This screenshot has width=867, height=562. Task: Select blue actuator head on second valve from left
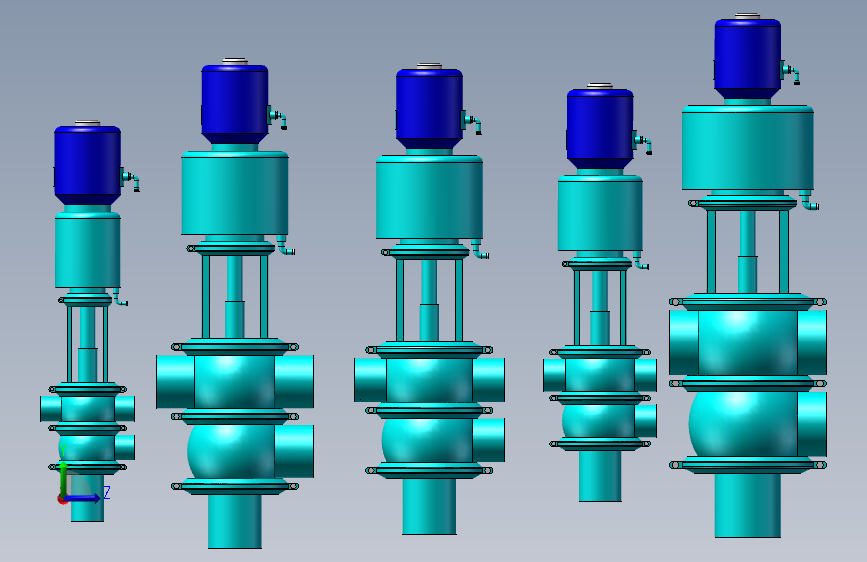(x=234, y=104)
